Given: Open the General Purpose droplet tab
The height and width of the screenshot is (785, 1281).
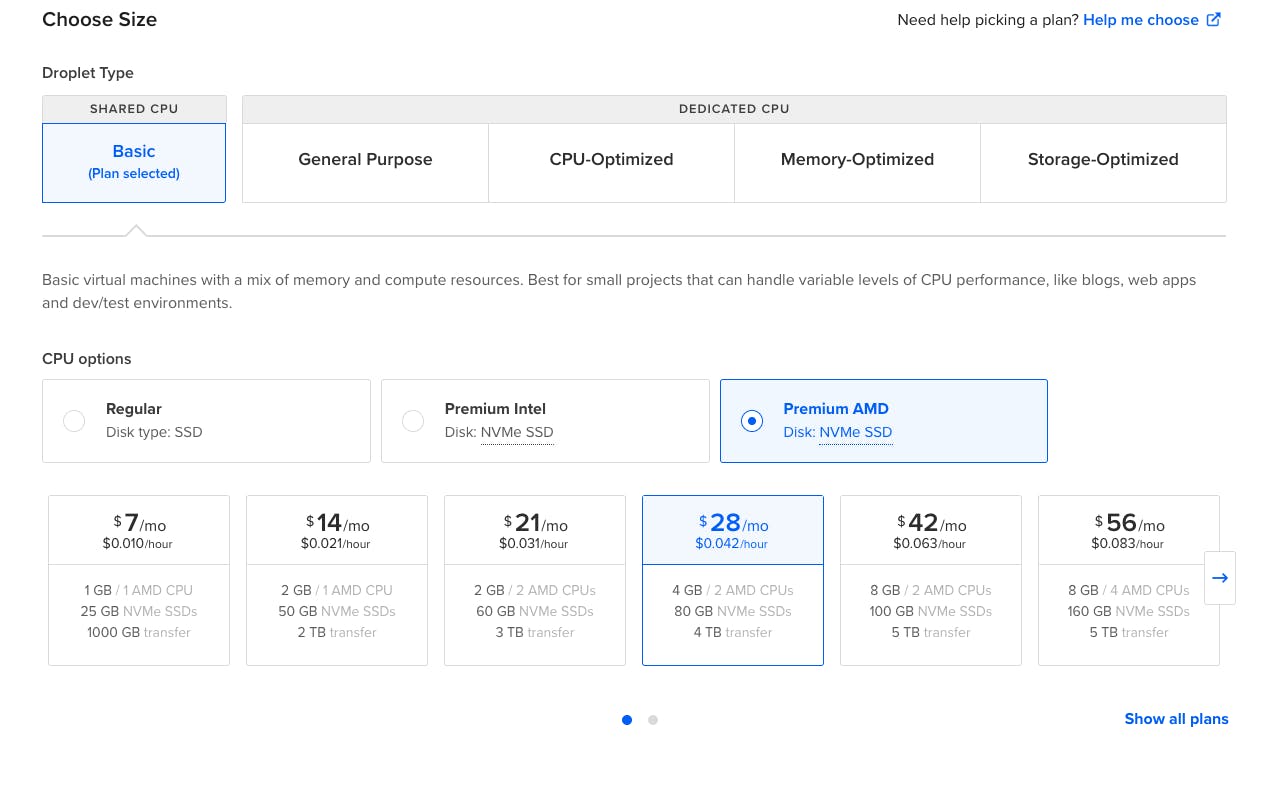Looking at the screenshot, I should (x=365, y=160).
